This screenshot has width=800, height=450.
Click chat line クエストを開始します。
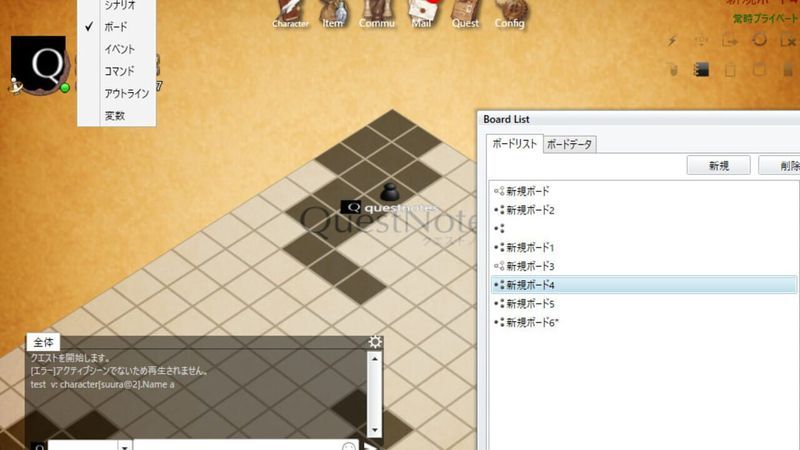click(x=70, y=358)
